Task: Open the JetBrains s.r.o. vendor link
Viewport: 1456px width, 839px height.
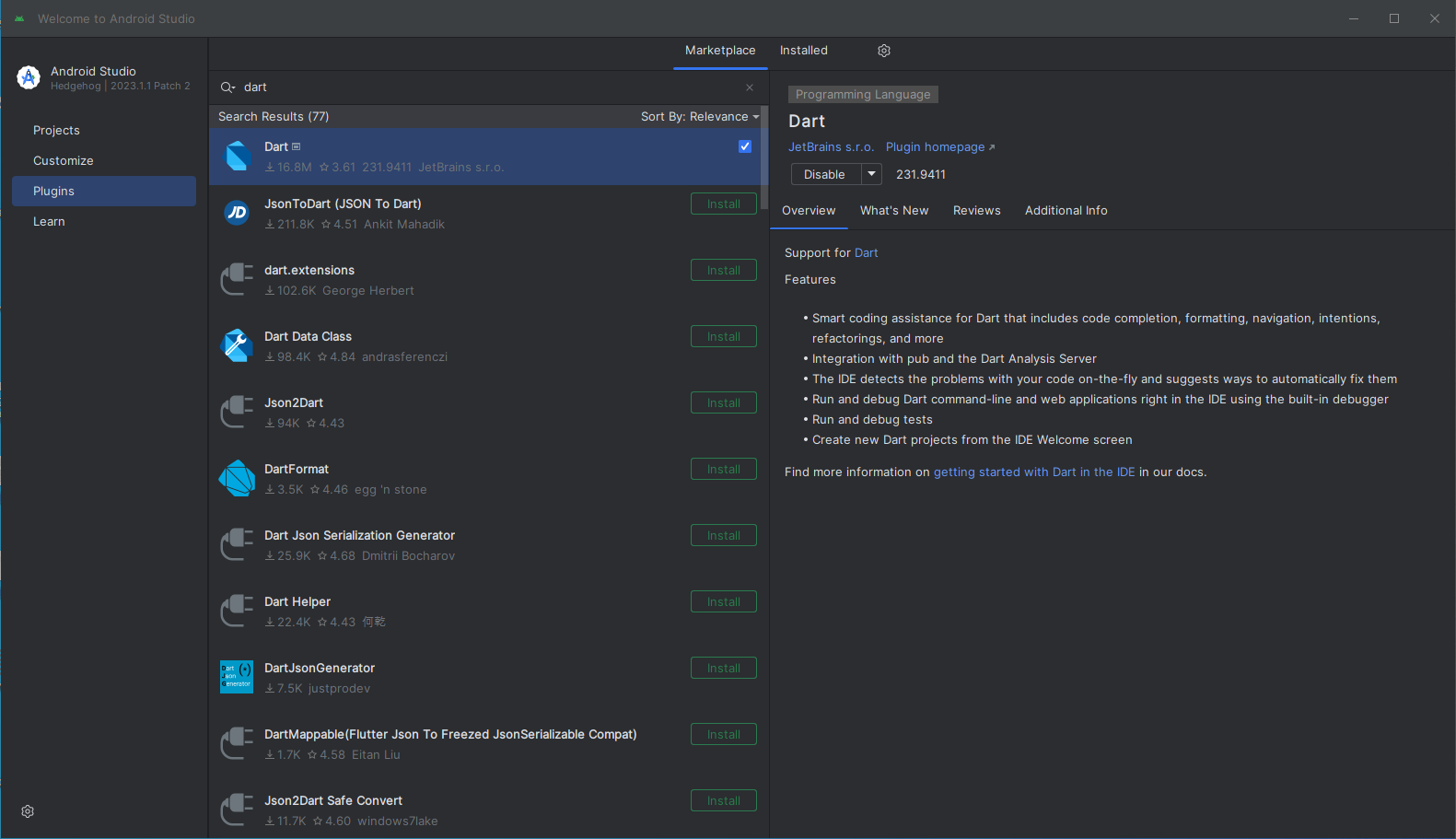Action: (831, 147)
